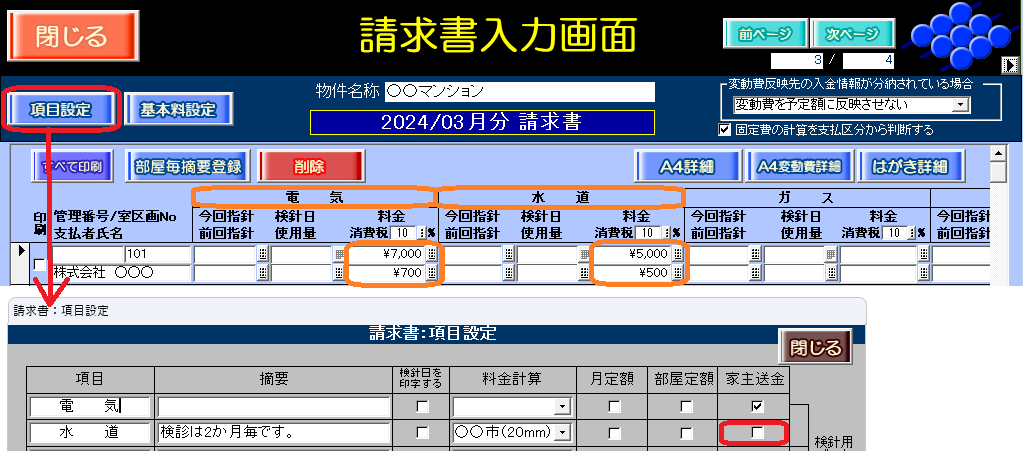Image resolution: width=1023 pixels, height=451 pixels.
Task: Click grid icon beside ¥700 electricity tax
Action: coord(432,272)
